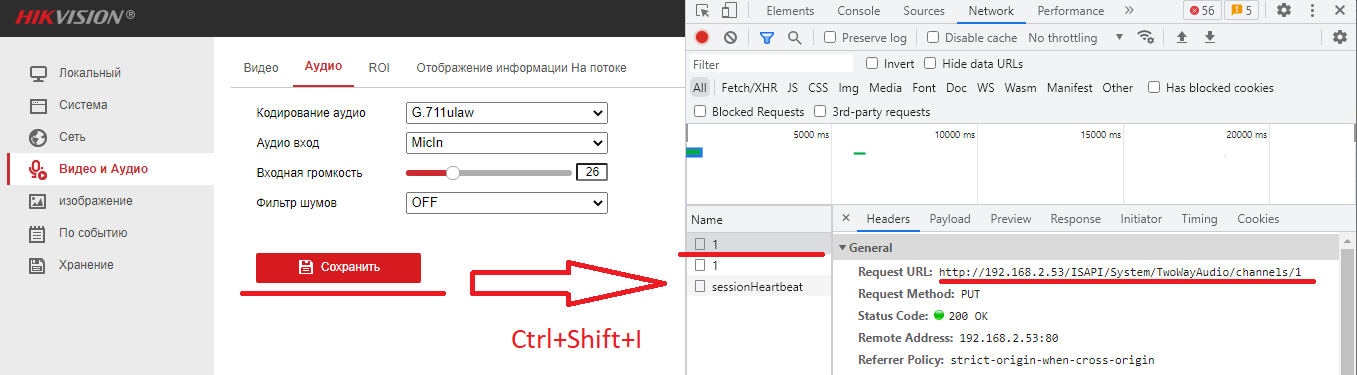Click the Сохранить save button
This screenshot has width=1357, height=375.
(x=338, y=267)
